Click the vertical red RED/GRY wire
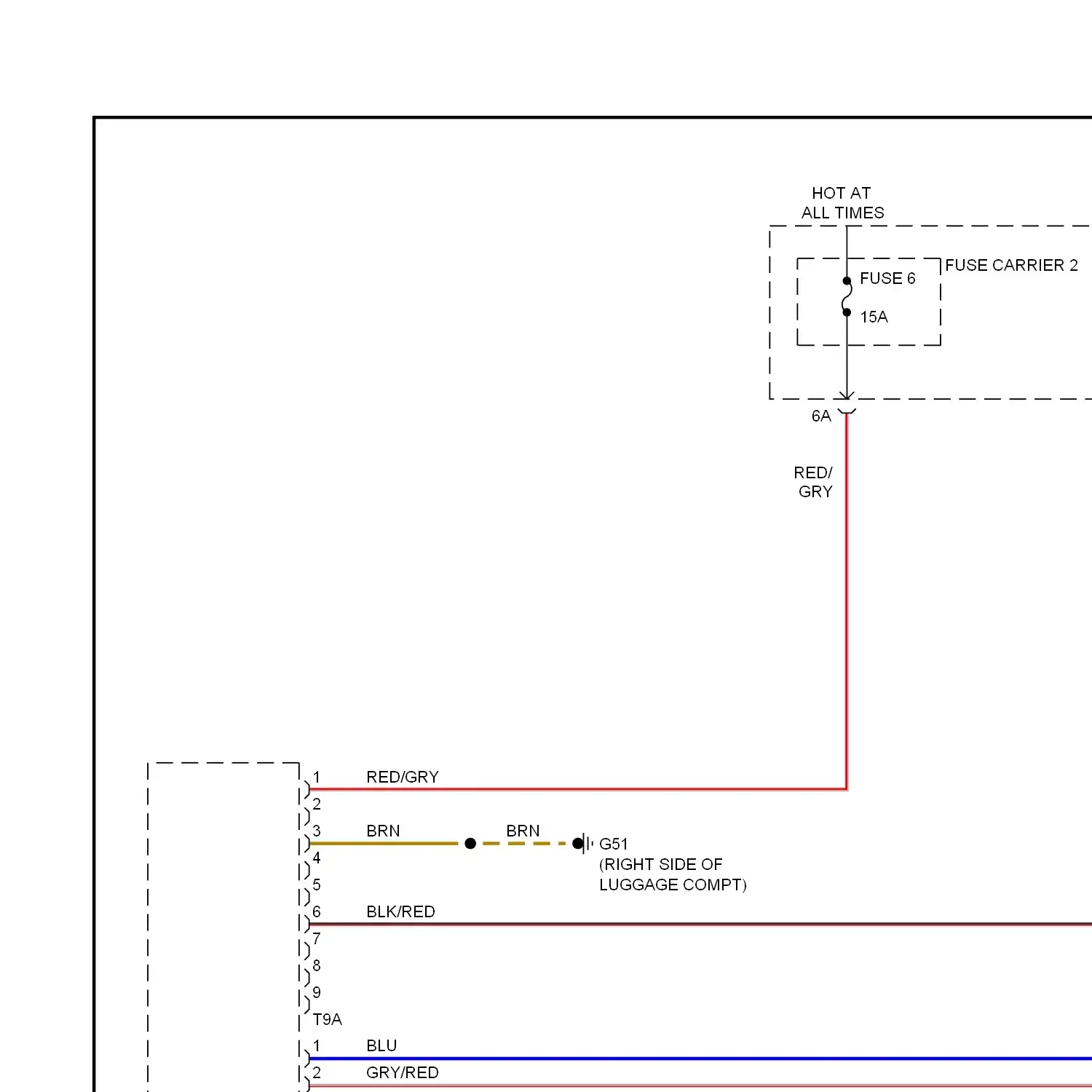Screen dimensions: 1092x1092 (847, 601)
